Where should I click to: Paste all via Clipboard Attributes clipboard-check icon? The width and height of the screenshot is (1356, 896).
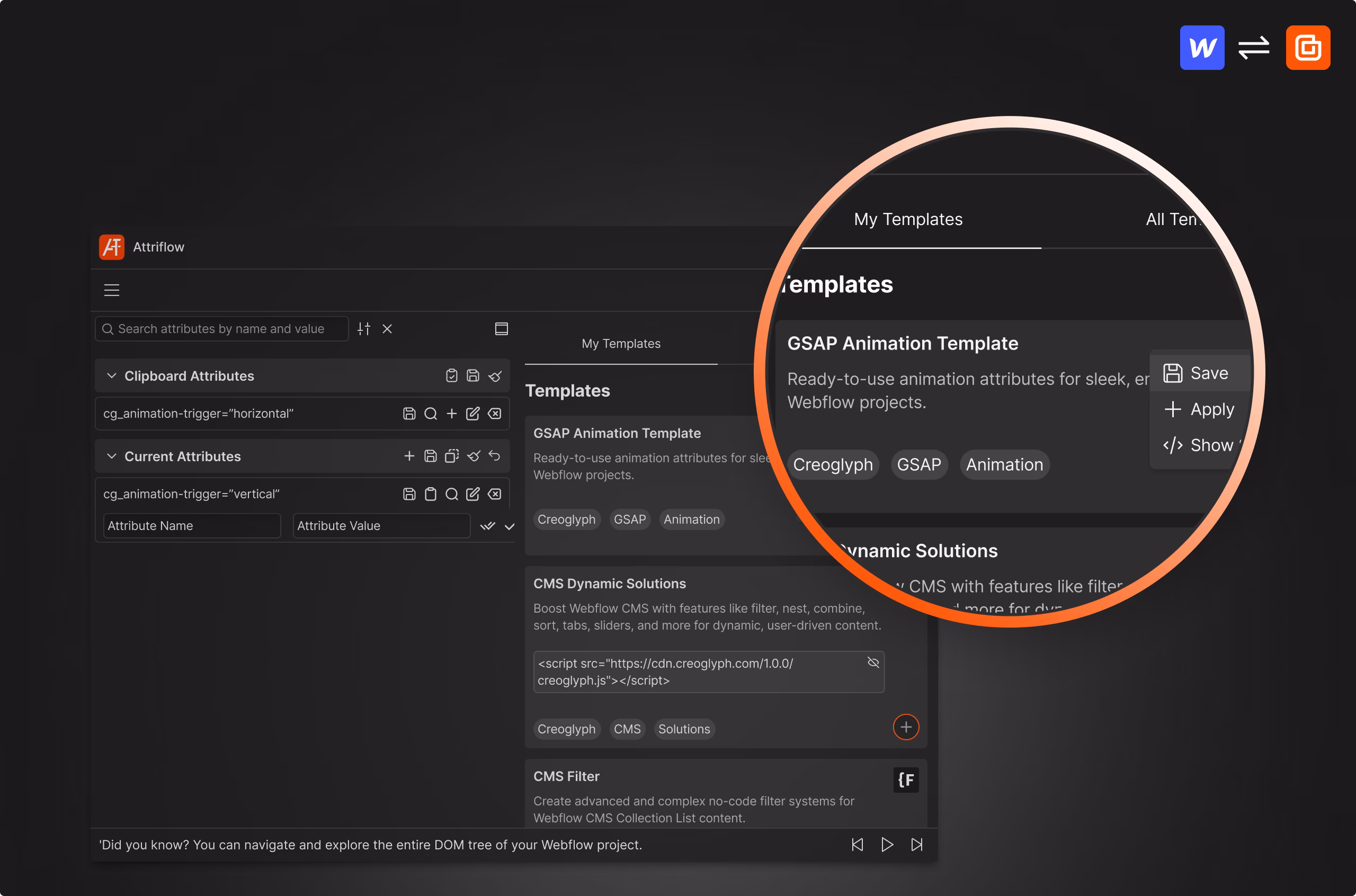pyautogui.click(x=451, y=375)
